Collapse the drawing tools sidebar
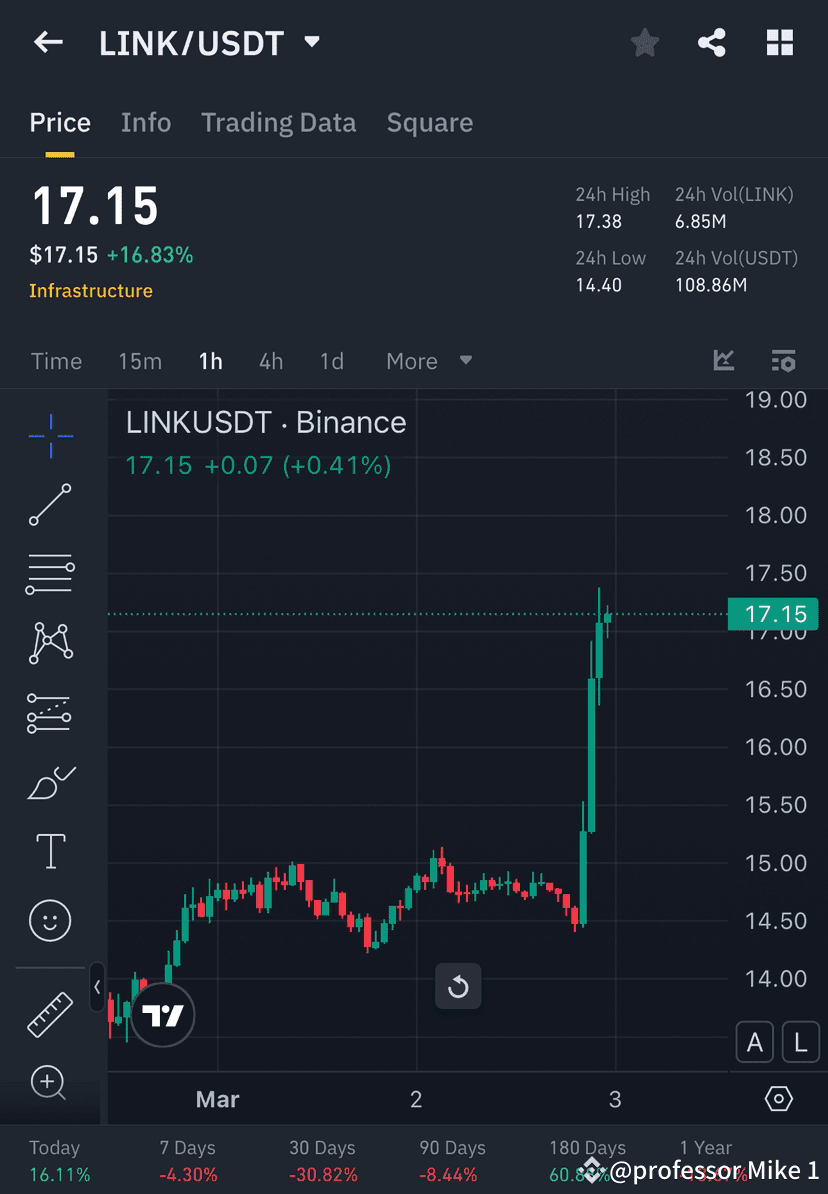 click(x=97, y=987)
